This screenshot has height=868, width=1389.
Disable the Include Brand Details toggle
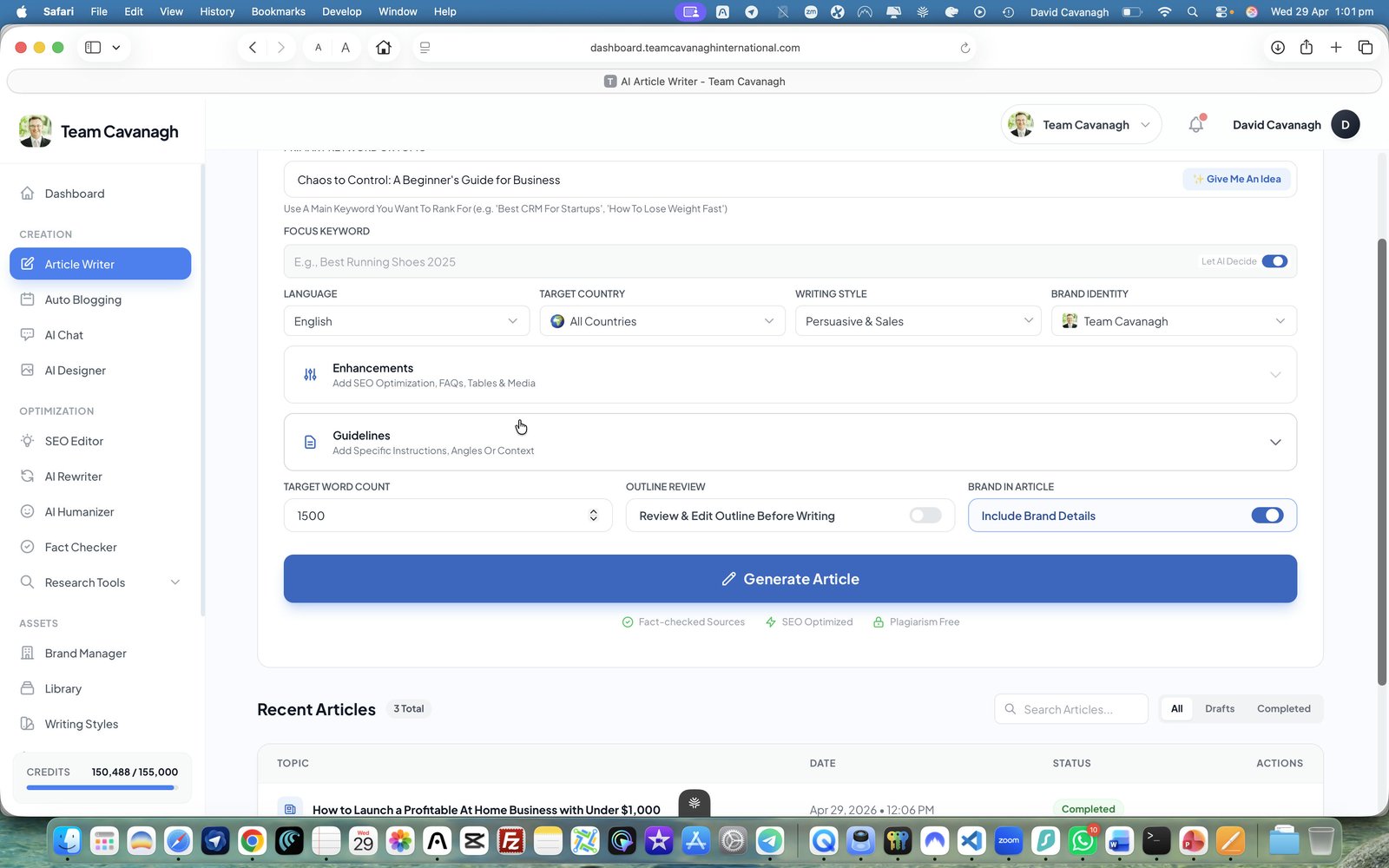coord(1267,516)
